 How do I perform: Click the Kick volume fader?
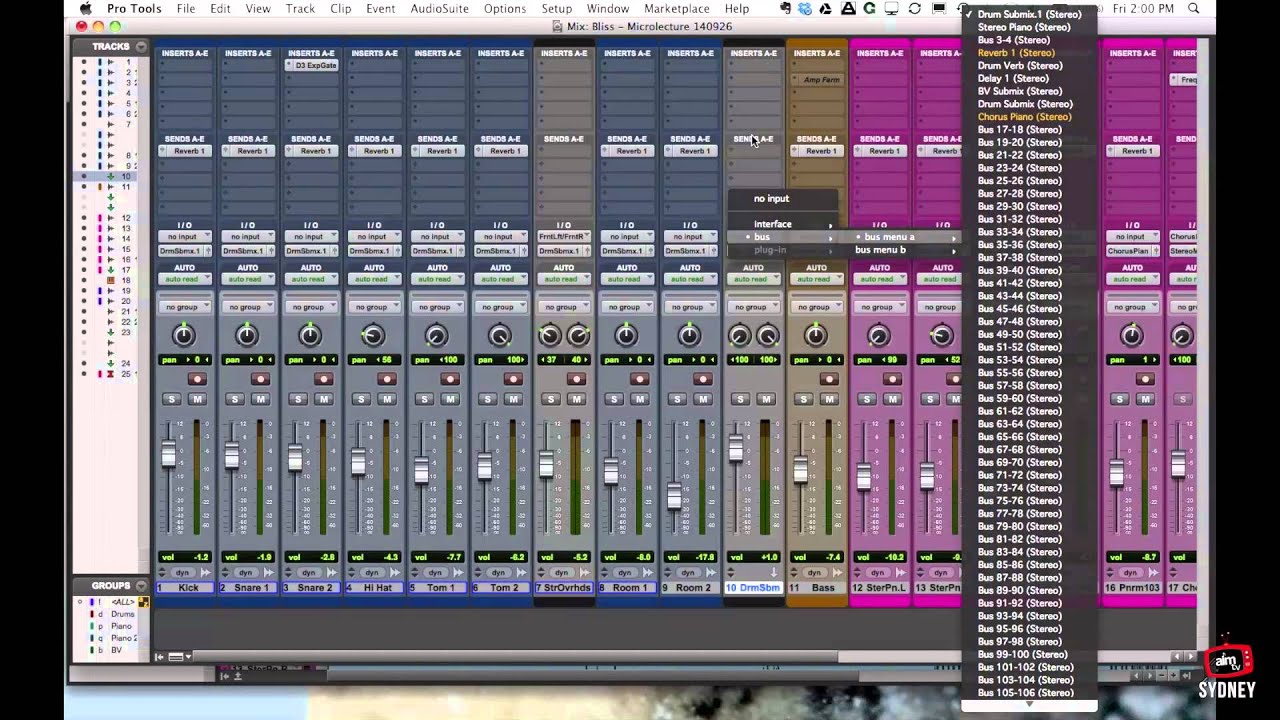point(169,456)
